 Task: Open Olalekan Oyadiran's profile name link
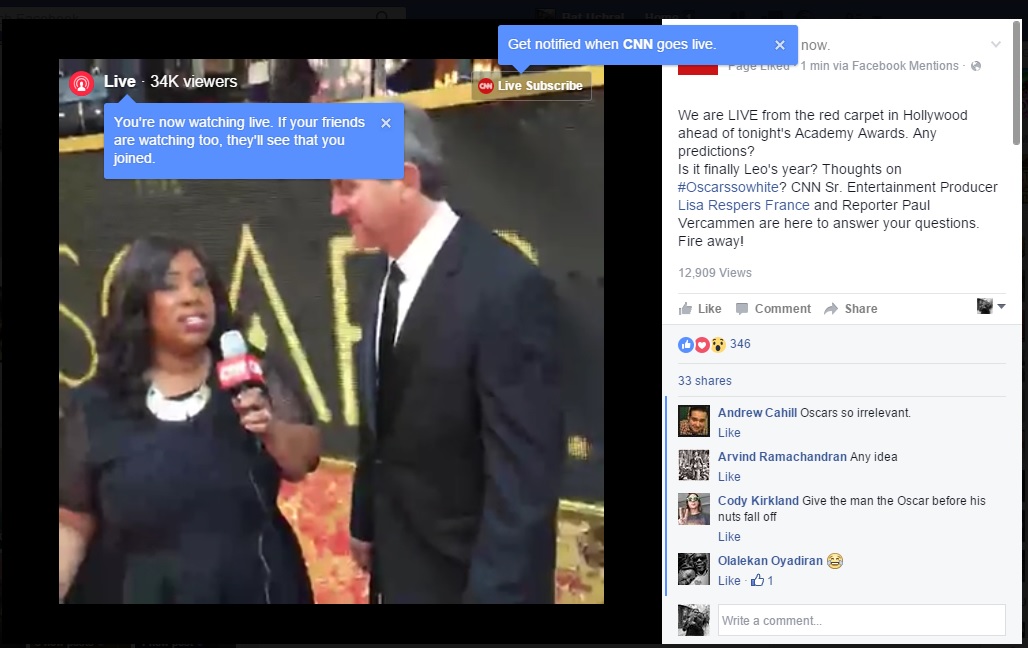point(770,561)
